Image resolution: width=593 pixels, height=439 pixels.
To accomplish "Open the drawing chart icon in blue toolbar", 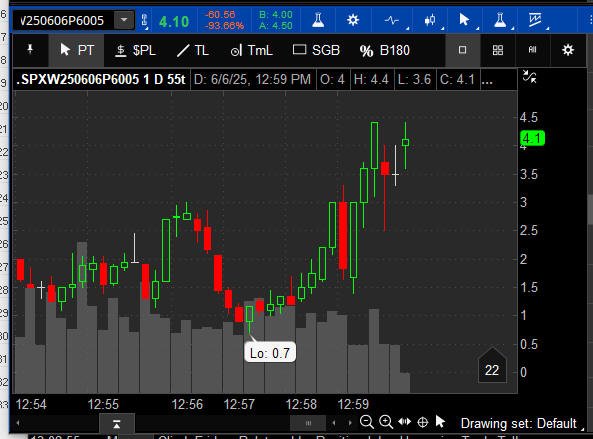I will [535, 20].
